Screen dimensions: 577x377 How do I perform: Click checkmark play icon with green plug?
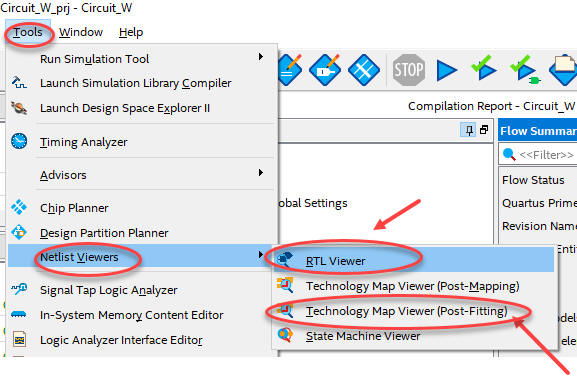524,70
